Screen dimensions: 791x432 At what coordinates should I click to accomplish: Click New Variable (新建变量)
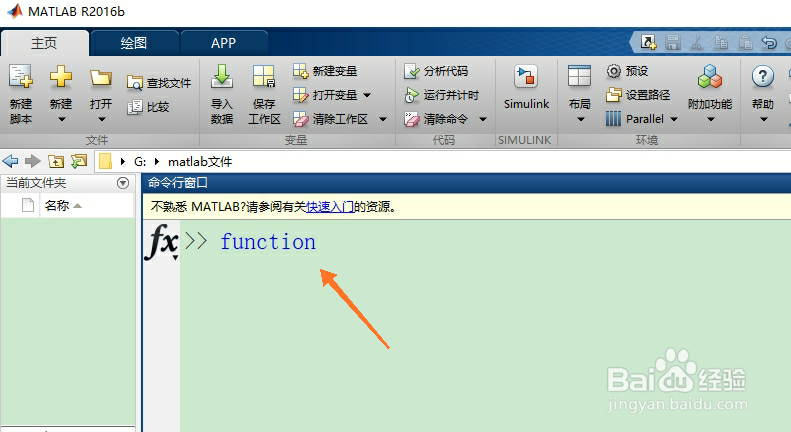click(x=325, y=71)
